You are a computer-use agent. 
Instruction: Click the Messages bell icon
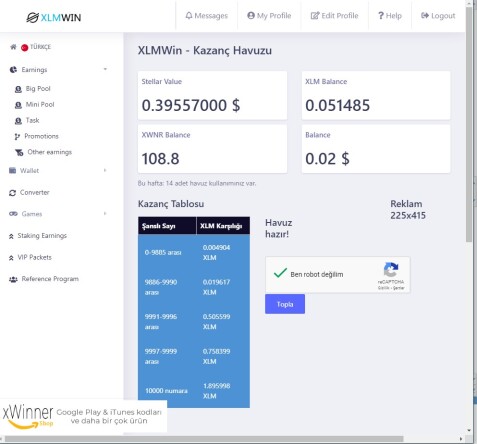pyautogui.click(x=189, y=15)
